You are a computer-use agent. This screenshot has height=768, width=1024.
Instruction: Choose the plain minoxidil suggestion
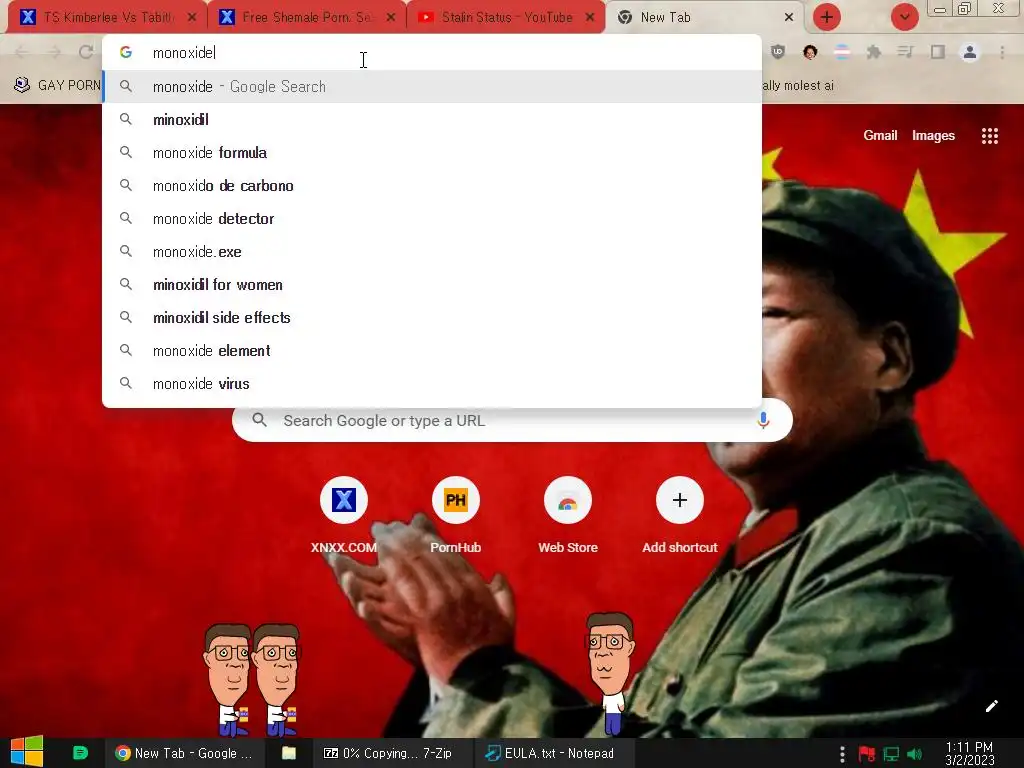[432, 120]
